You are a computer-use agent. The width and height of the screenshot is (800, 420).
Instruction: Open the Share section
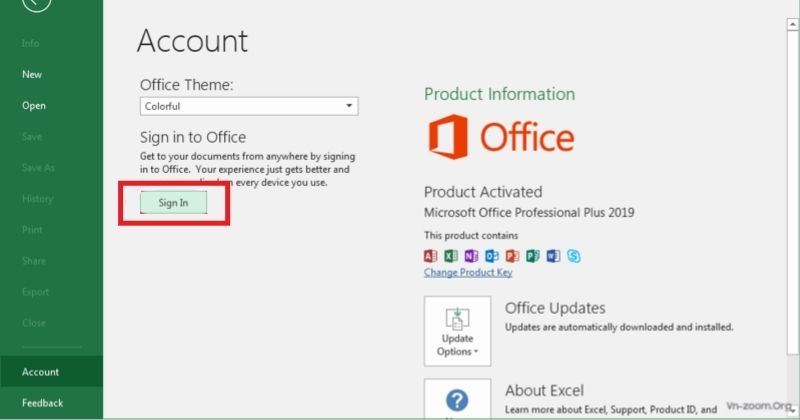tap(34, 261)
